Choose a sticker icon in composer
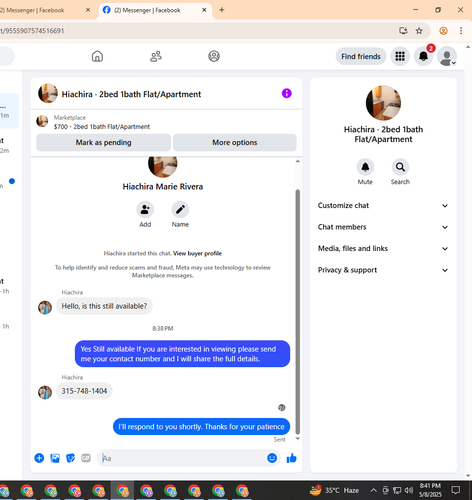 [70, 458]
